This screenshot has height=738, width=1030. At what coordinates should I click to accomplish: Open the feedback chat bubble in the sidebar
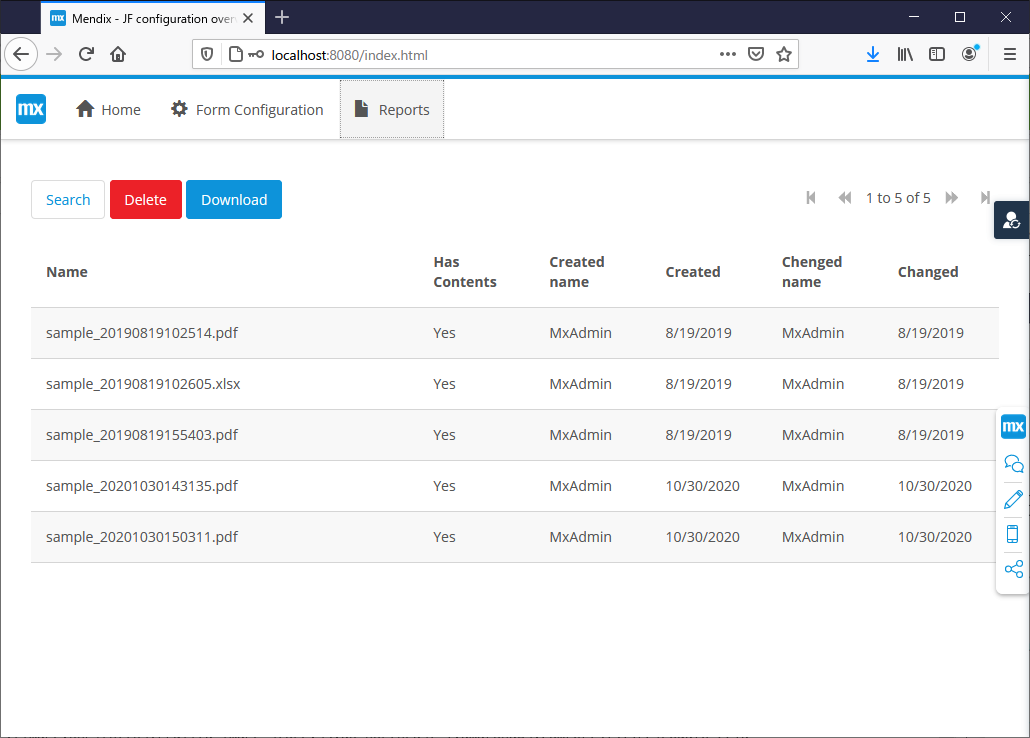[1013, 462]
